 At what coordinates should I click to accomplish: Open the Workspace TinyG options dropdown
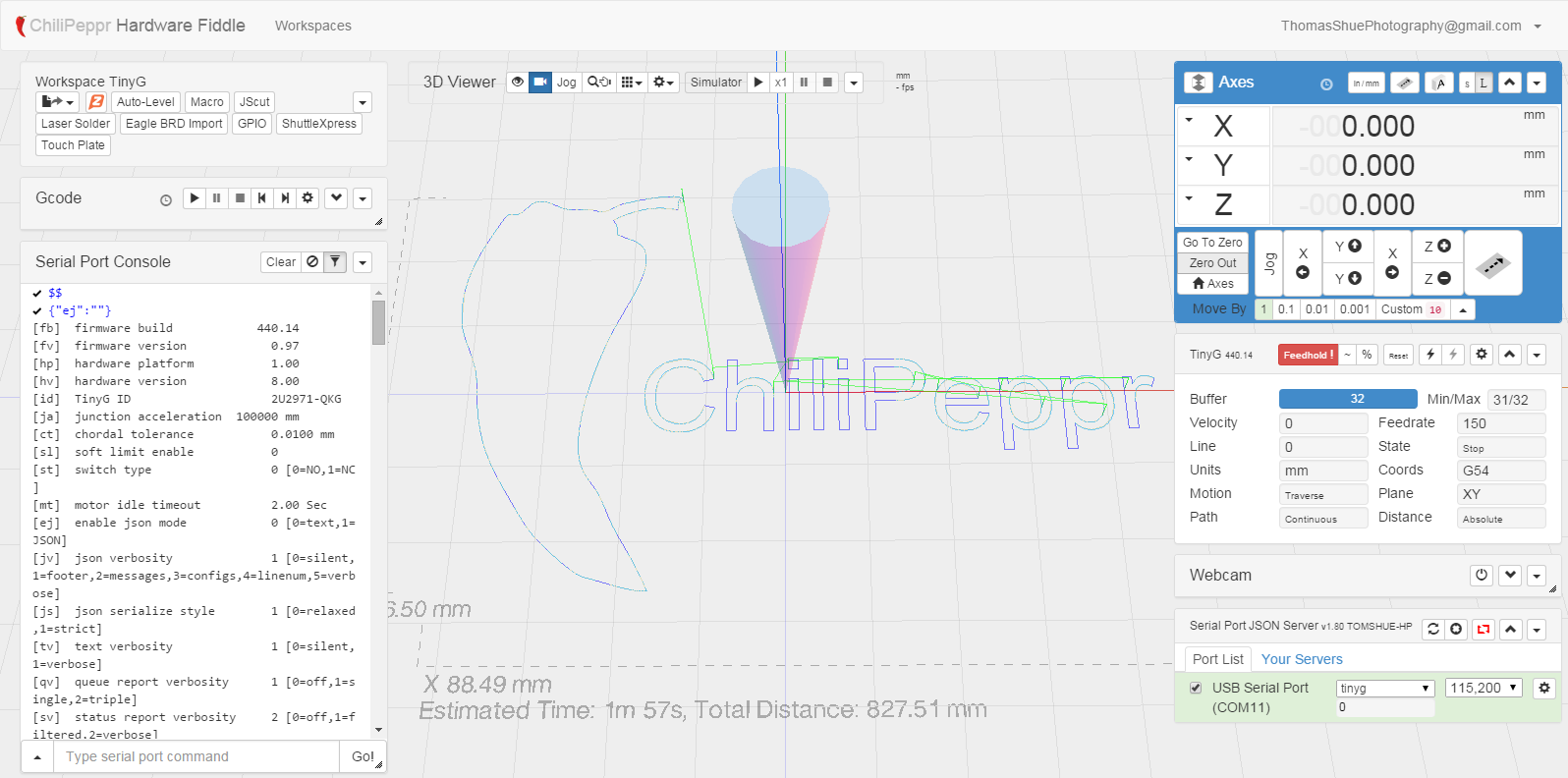[x=363, y=102]
